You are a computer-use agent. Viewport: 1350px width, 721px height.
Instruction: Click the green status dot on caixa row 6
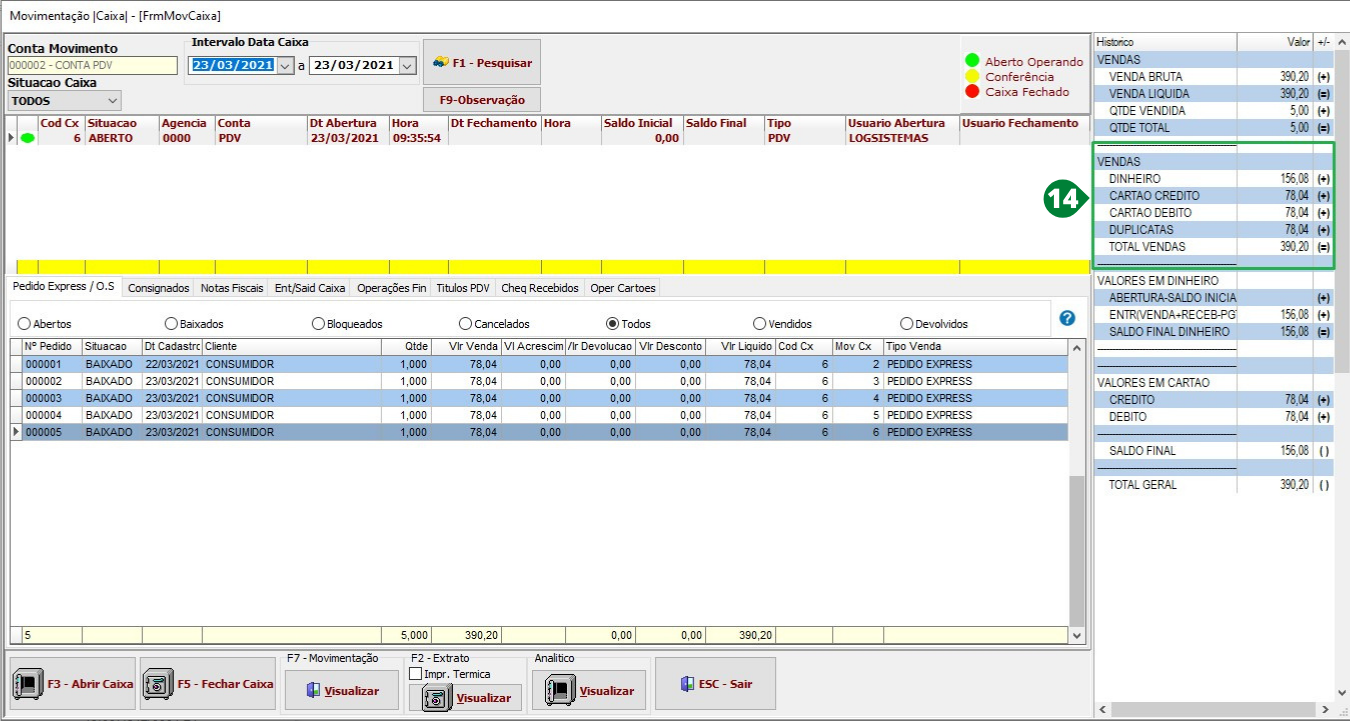tap(27, 139)
